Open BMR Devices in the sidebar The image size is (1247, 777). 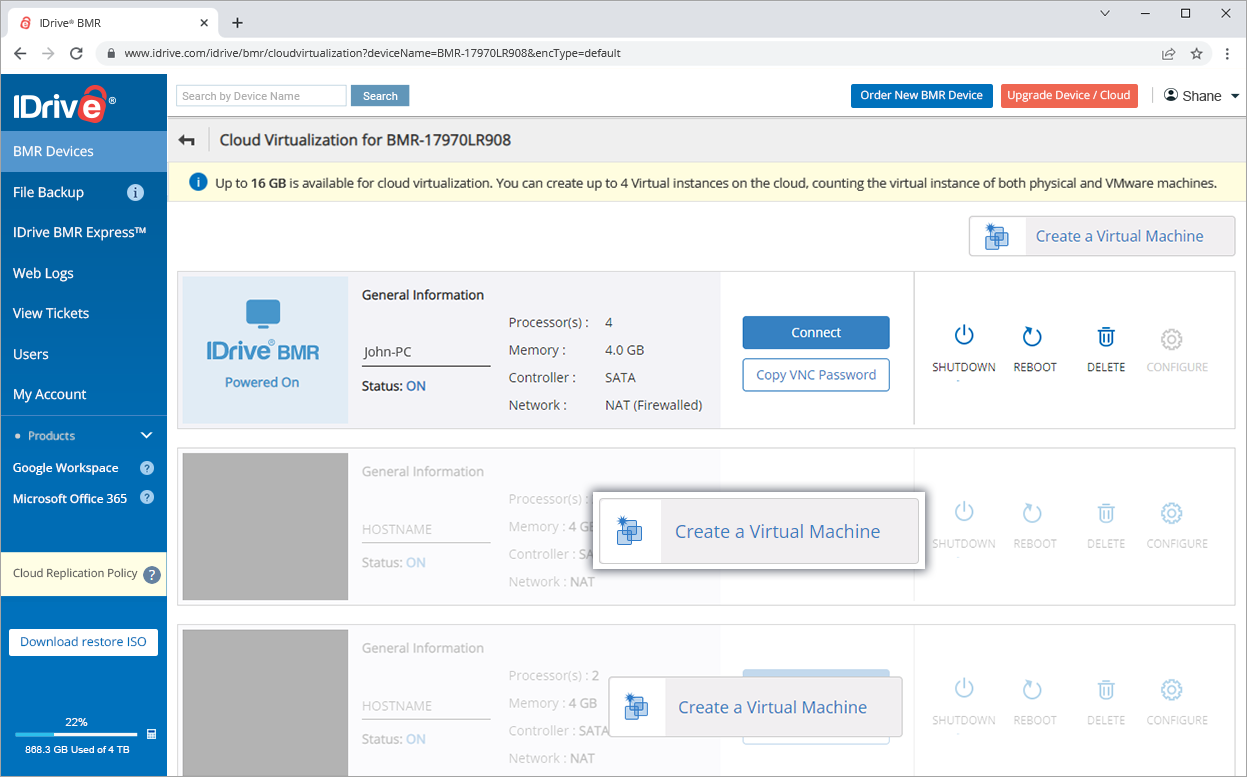(53, 151)
